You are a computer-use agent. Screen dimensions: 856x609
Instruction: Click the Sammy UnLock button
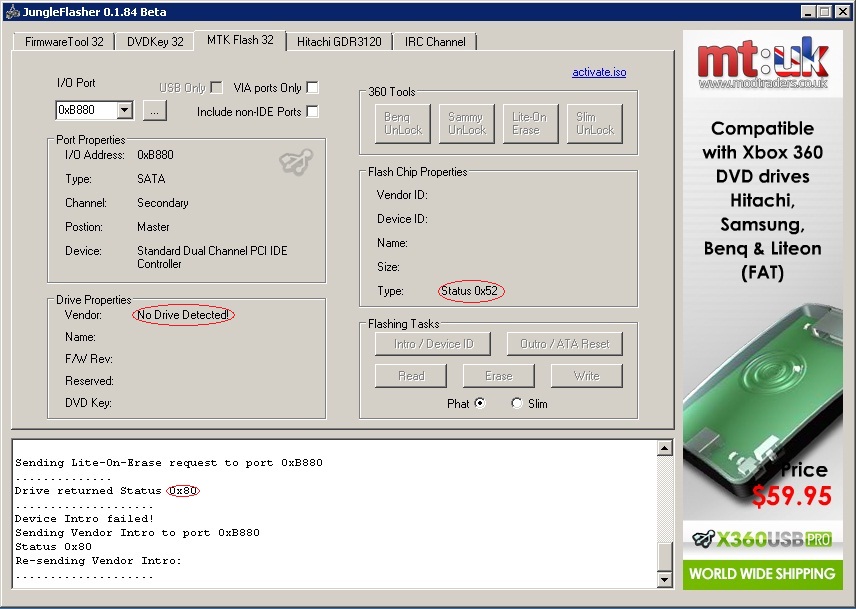(467, 124)
